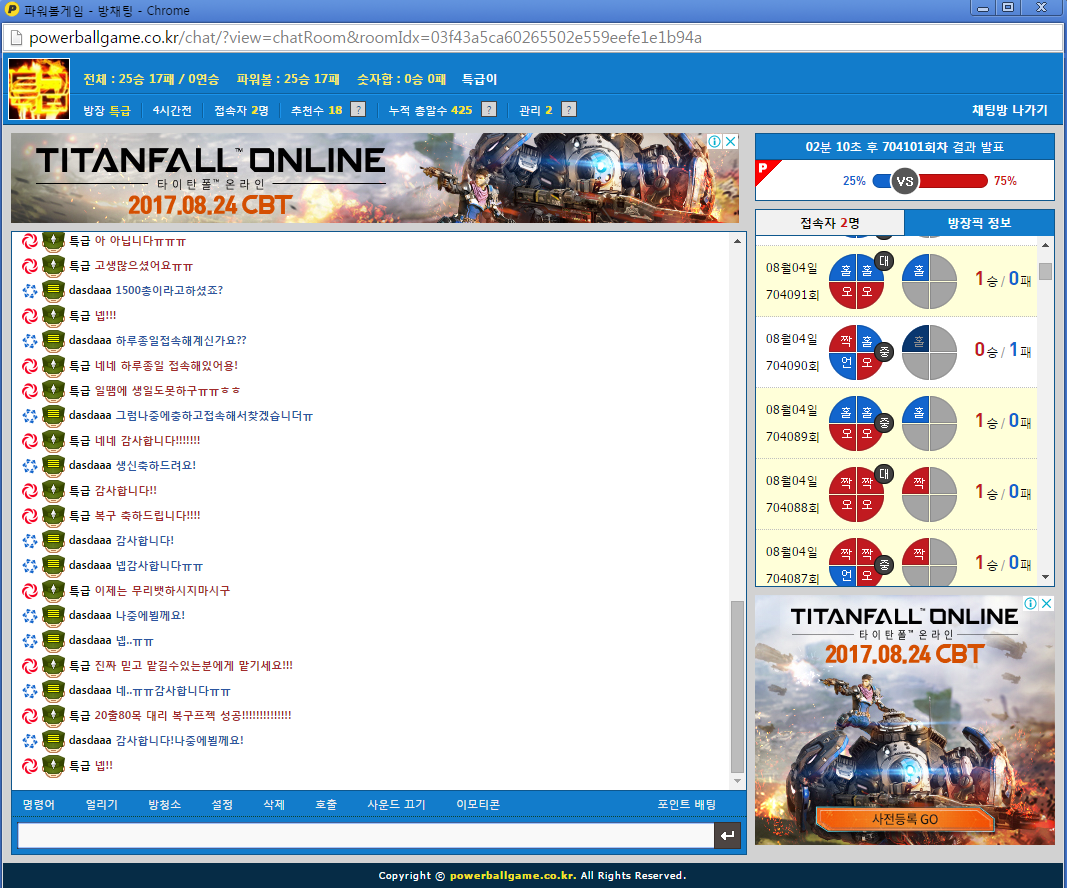This screenshot has width=1067, height=888.
Task: Leave chat via 채팅방 나가기
Action: (x=1009, y=110)
